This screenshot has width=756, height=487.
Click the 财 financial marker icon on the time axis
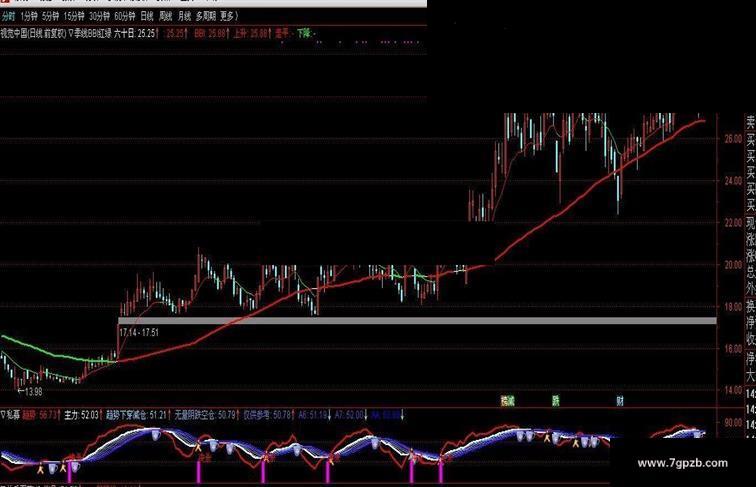[x=620, y=400]
